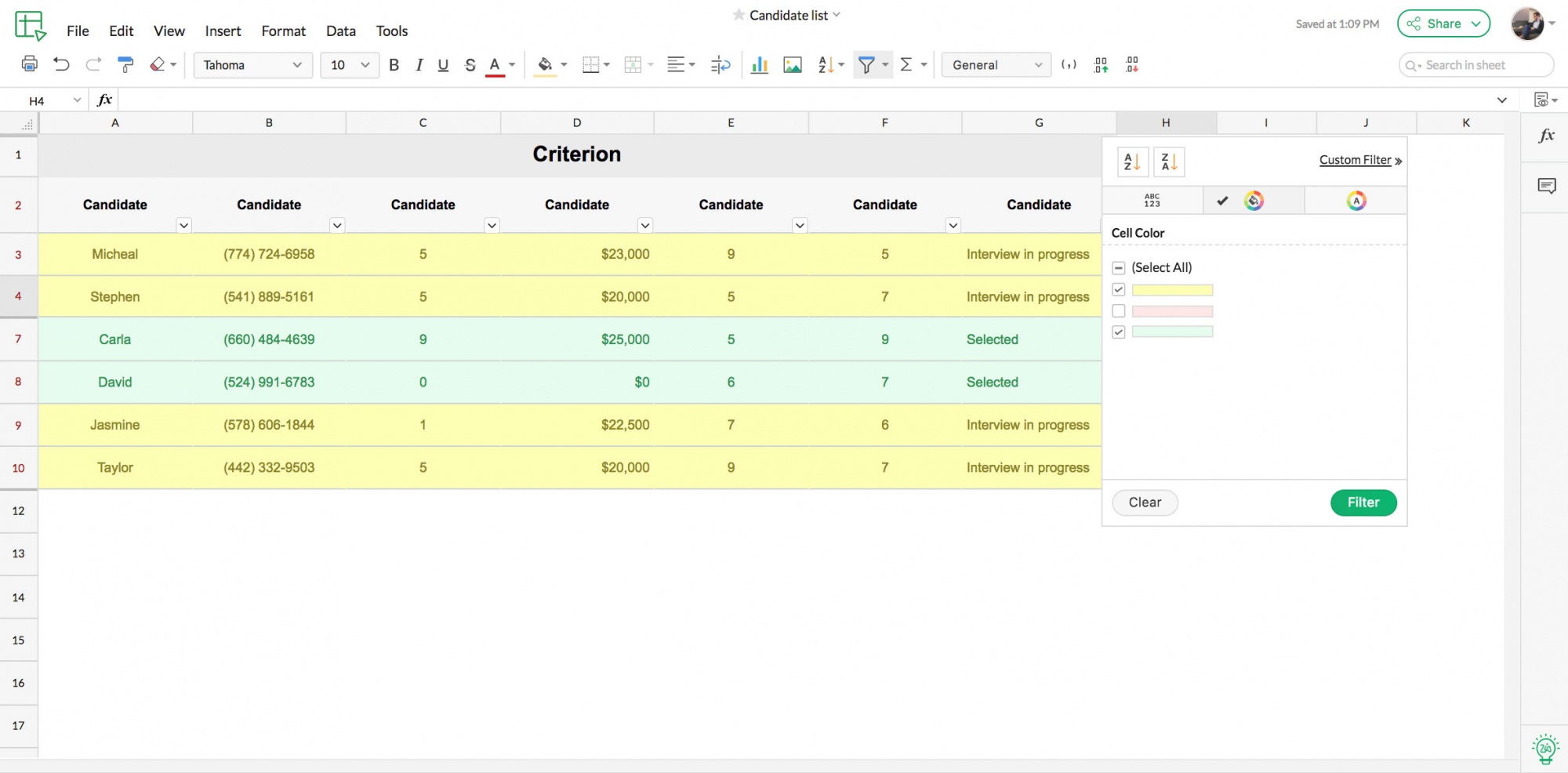Screen dimensions: 1568x773
Task: Click the wrap text icon
Action: point(720,65)
